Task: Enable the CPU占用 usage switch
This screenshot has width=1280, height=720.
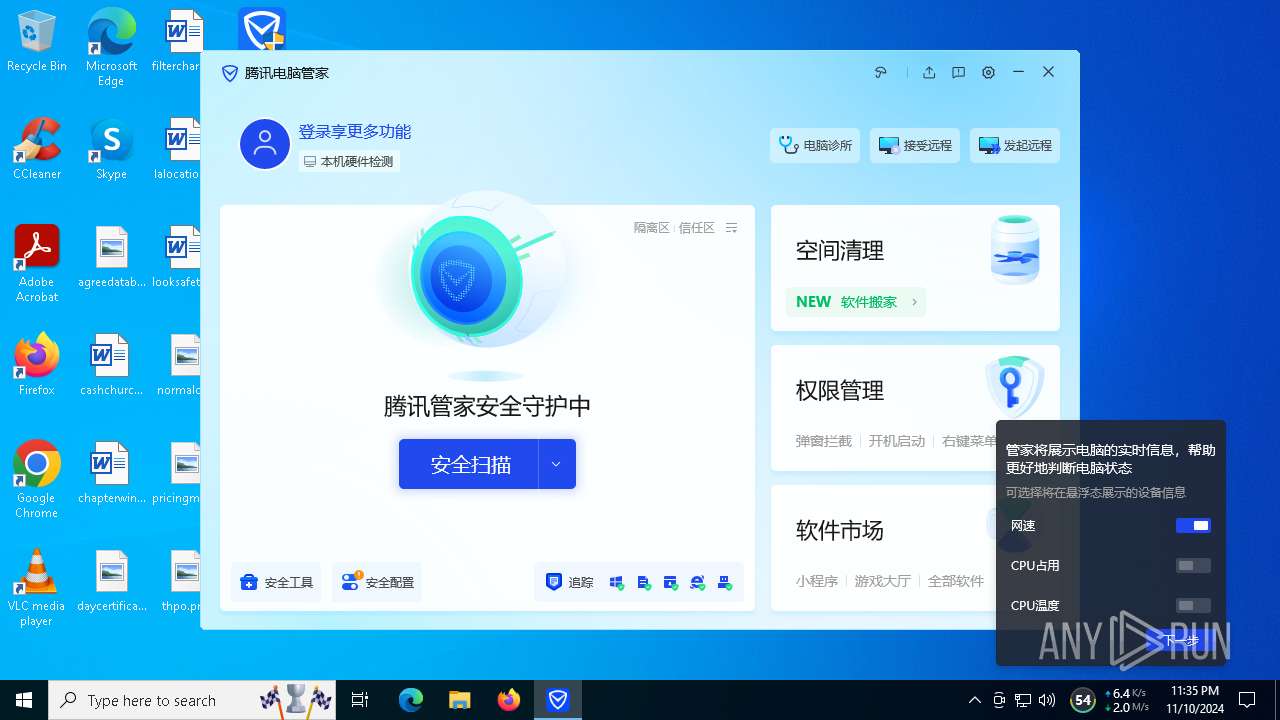Action: tap(1193, 565)
